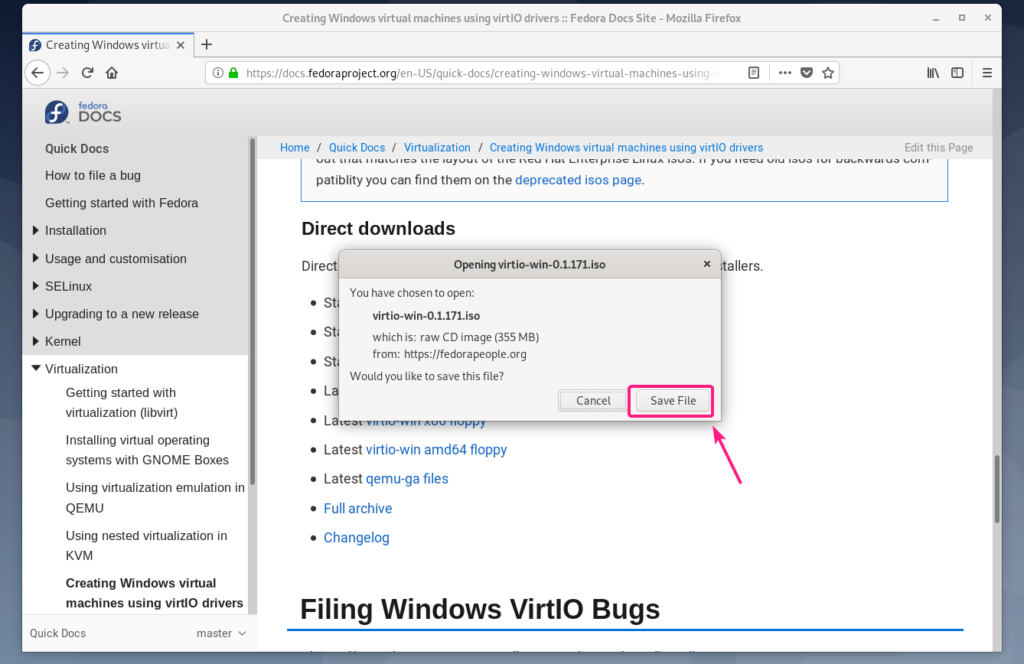Go to Virtualization in the breadcrumb

(437, 148)
